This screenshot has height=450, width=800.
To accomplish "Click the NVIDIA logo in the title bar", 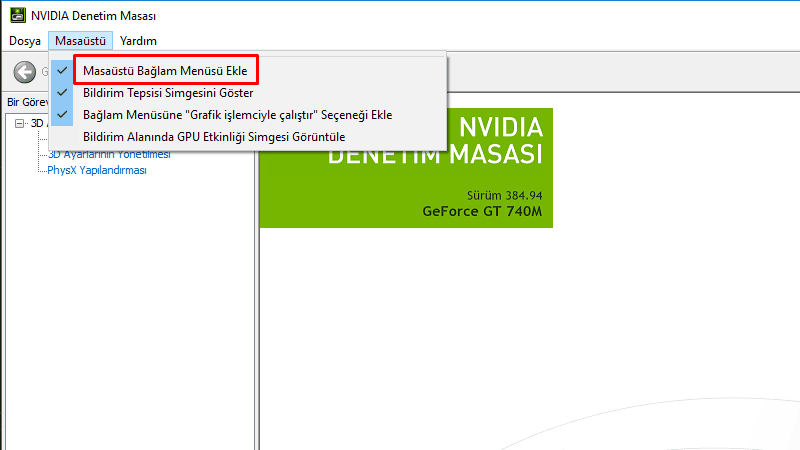I will (x=16, y=16).
